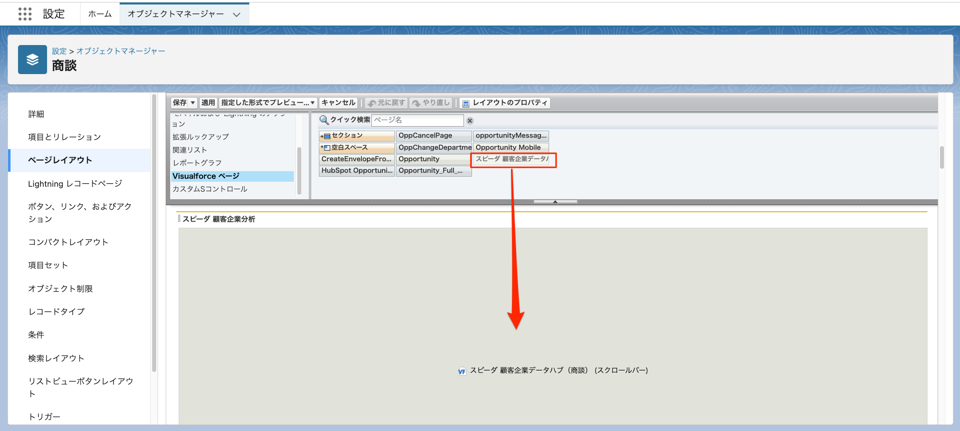Select Visualforce ページ in palette category list
Image resolution: width=960 pixels, height=431 pixels.
pyautogui.click(x=206, y=176)
